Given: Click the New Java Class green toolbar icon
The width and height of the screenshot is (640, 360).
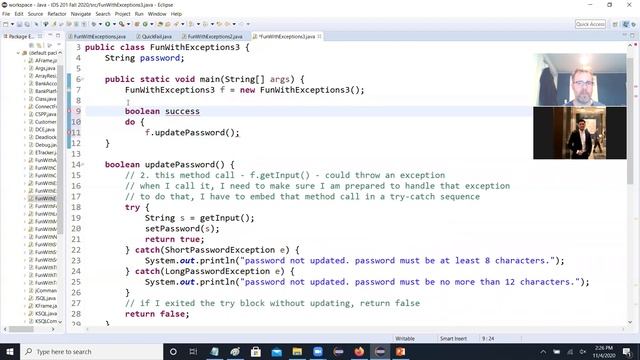Looking at the screenshot, I should [145, 24].
